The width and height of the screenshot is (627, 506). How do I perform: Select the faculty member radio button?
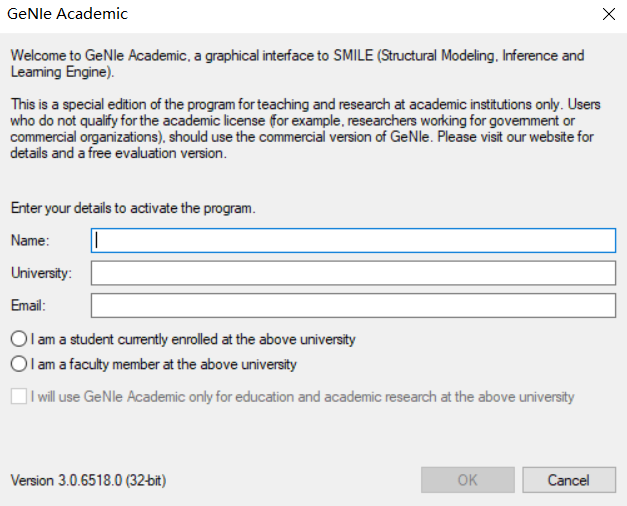[19, 364]
